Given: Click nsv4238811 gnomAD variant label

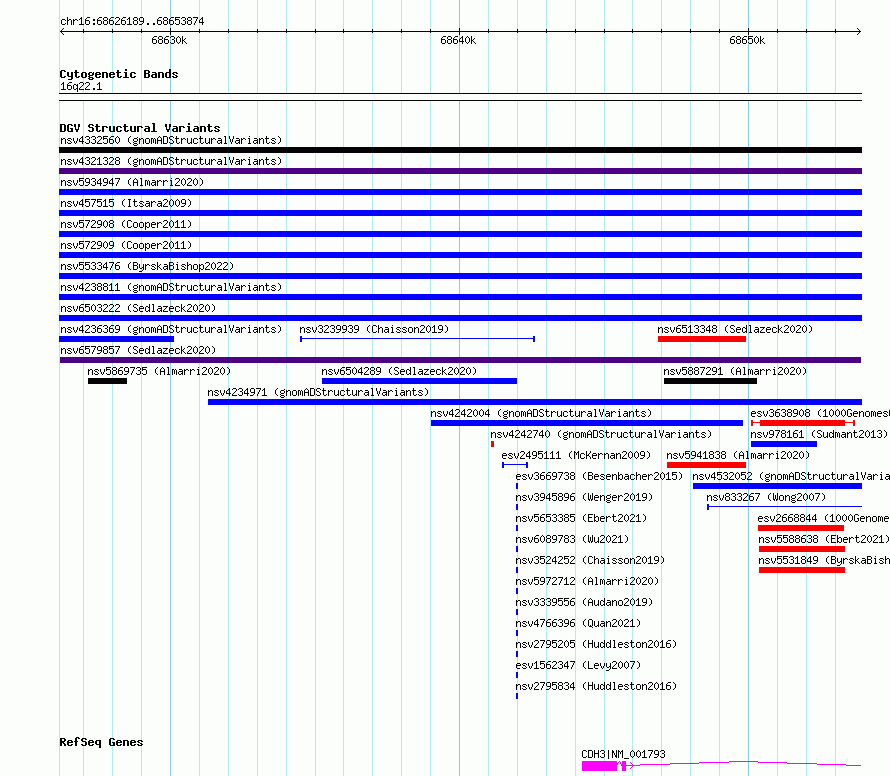Looking at the screenshot, I should [171, 287].
